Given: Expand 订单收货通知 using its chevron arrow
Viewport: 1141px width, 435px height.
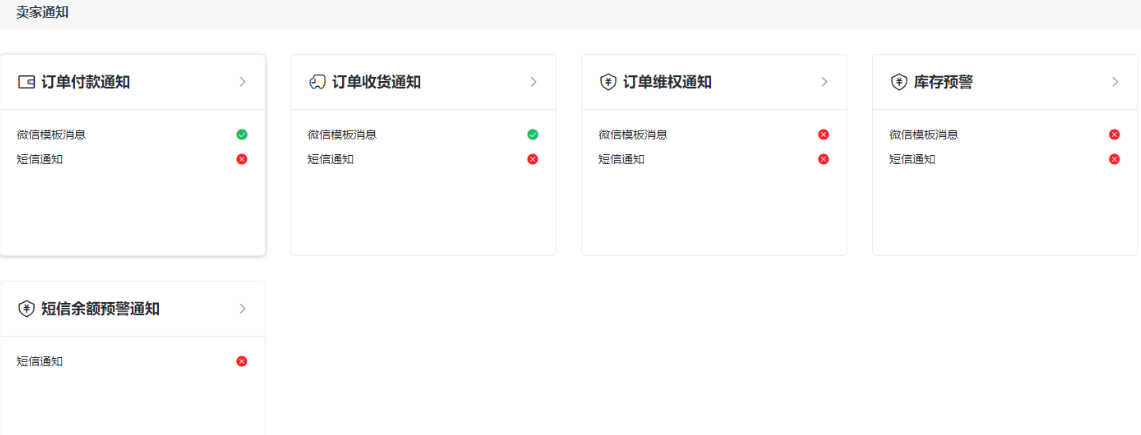Looking at the screenshot, I should click(533, 82).
